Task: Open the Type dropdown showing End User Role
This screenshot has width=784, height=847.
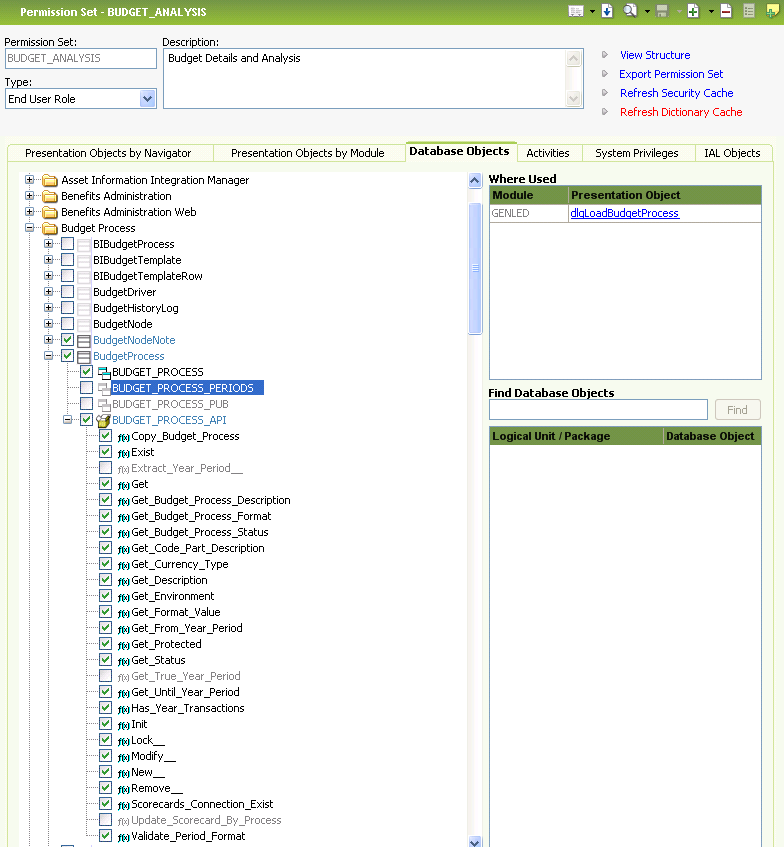Action: pyautogui.click(x=148, y=99)
